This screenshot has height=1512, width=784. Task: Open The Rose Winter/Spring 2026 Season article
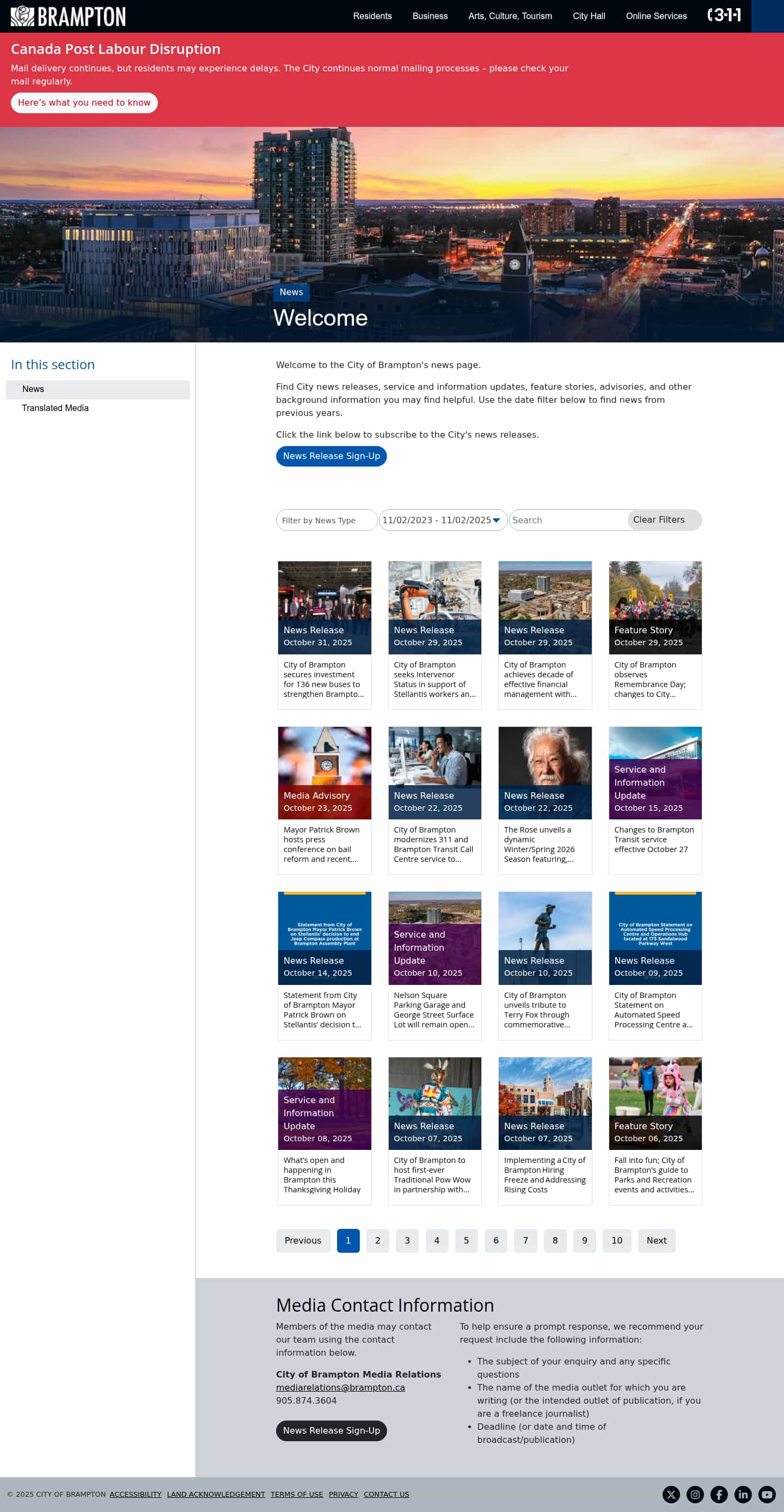(x=545, y=800)
